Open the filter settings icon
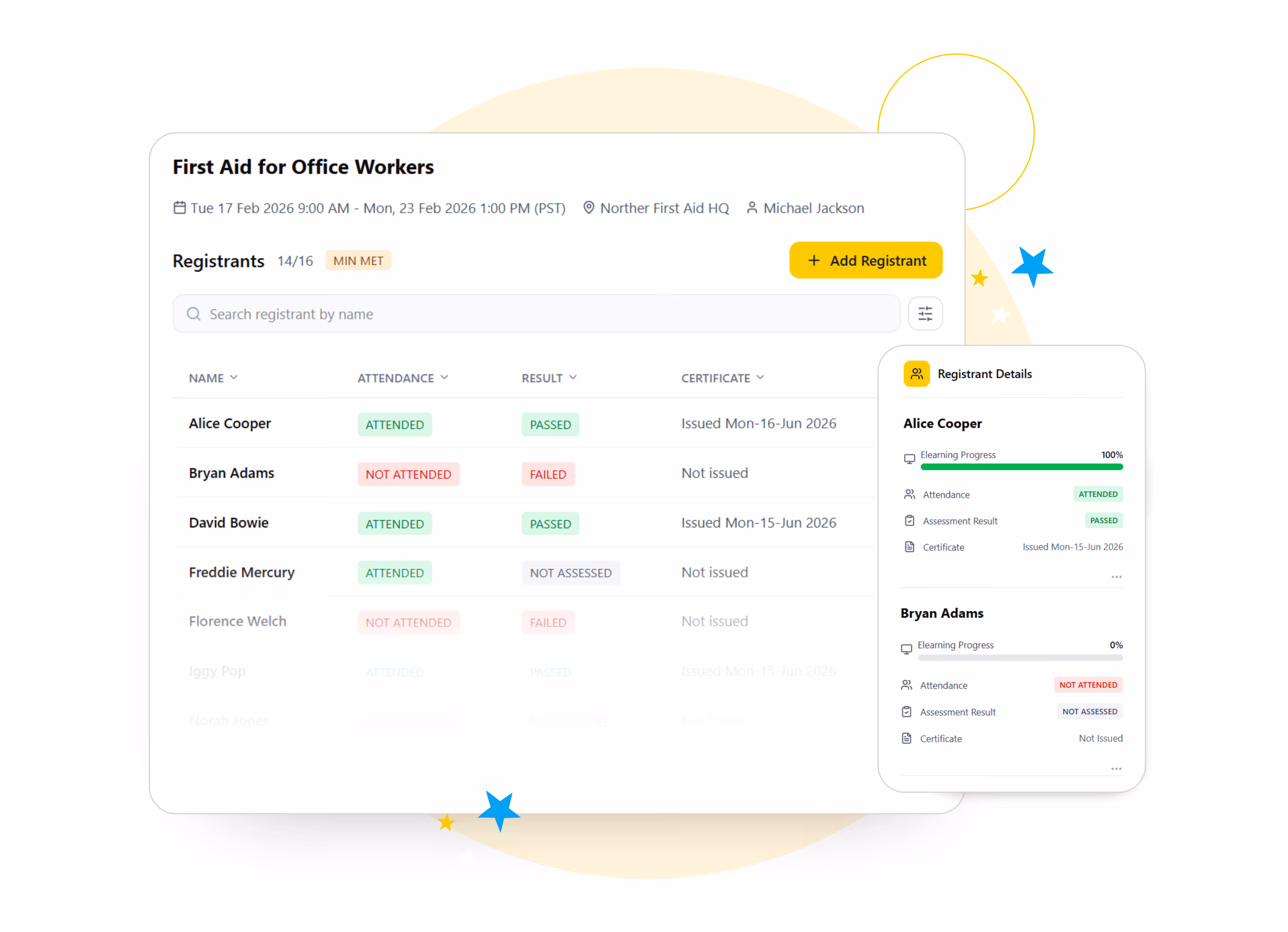The height and width of the screenshot is (932, 1288). click(925, 314)
